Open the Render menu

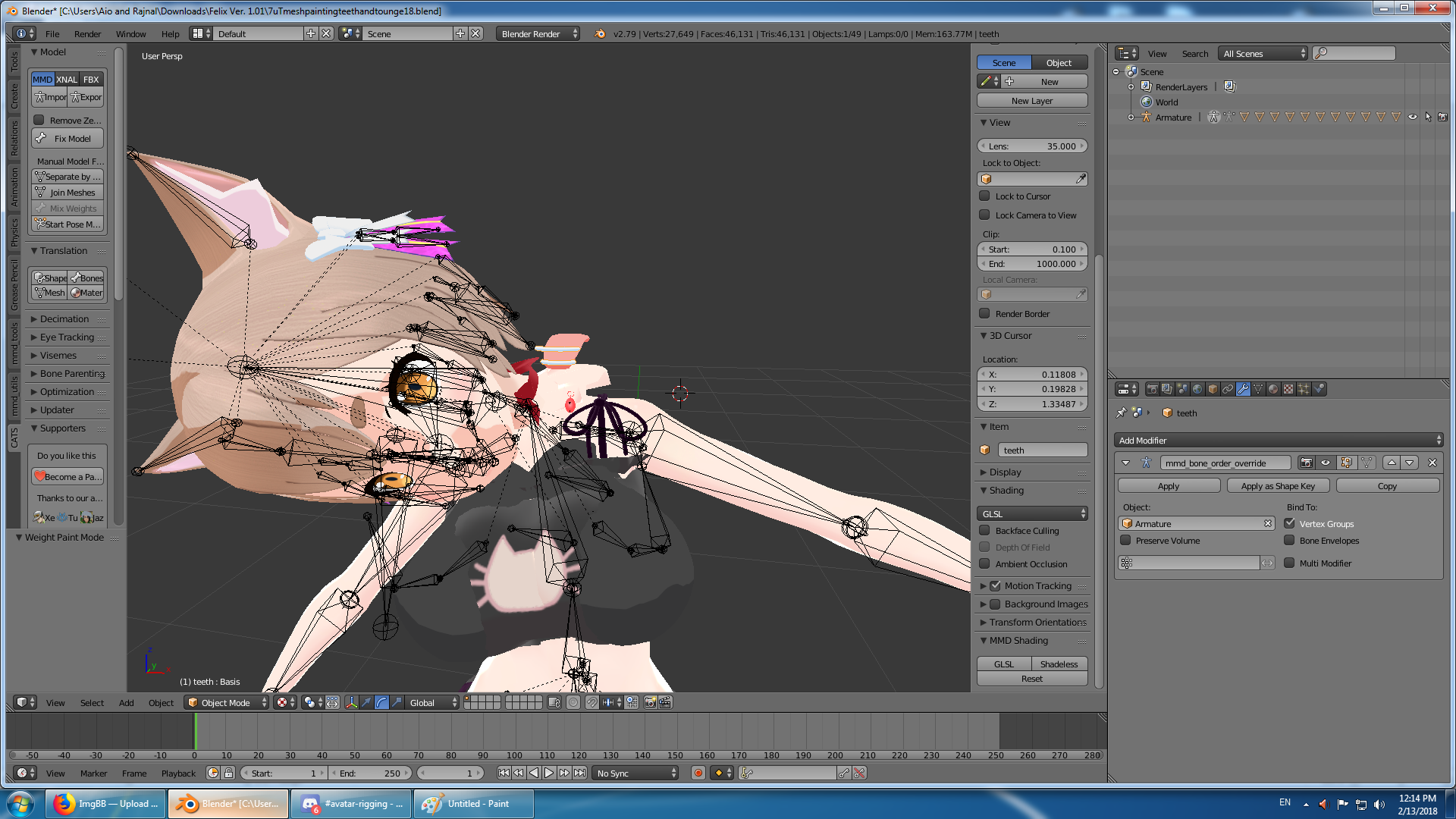(87, 33)
